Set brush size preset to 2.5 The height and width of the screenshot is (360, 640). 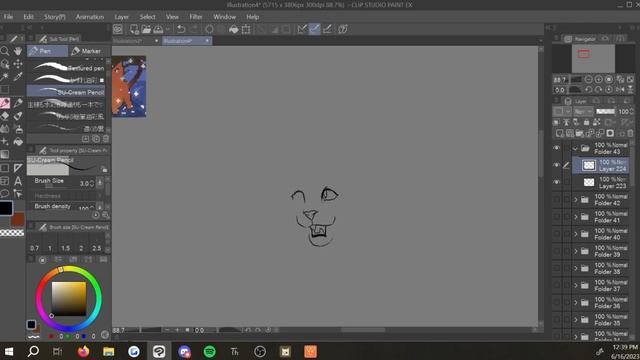point(97,248)
